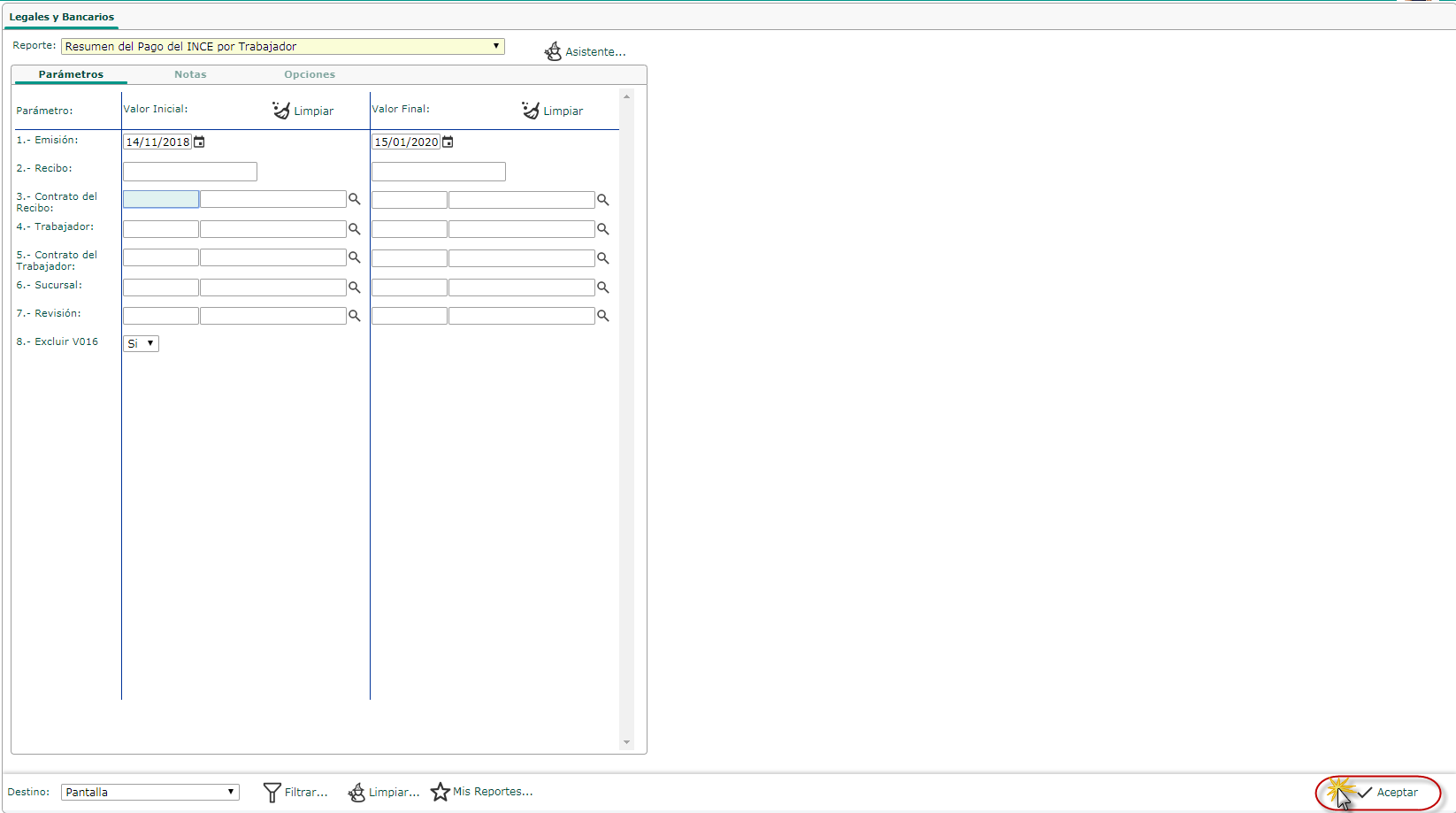Screen dimensions: 1456x813
Task: Click the bottom Limpiar button
Action: point(384,793)
